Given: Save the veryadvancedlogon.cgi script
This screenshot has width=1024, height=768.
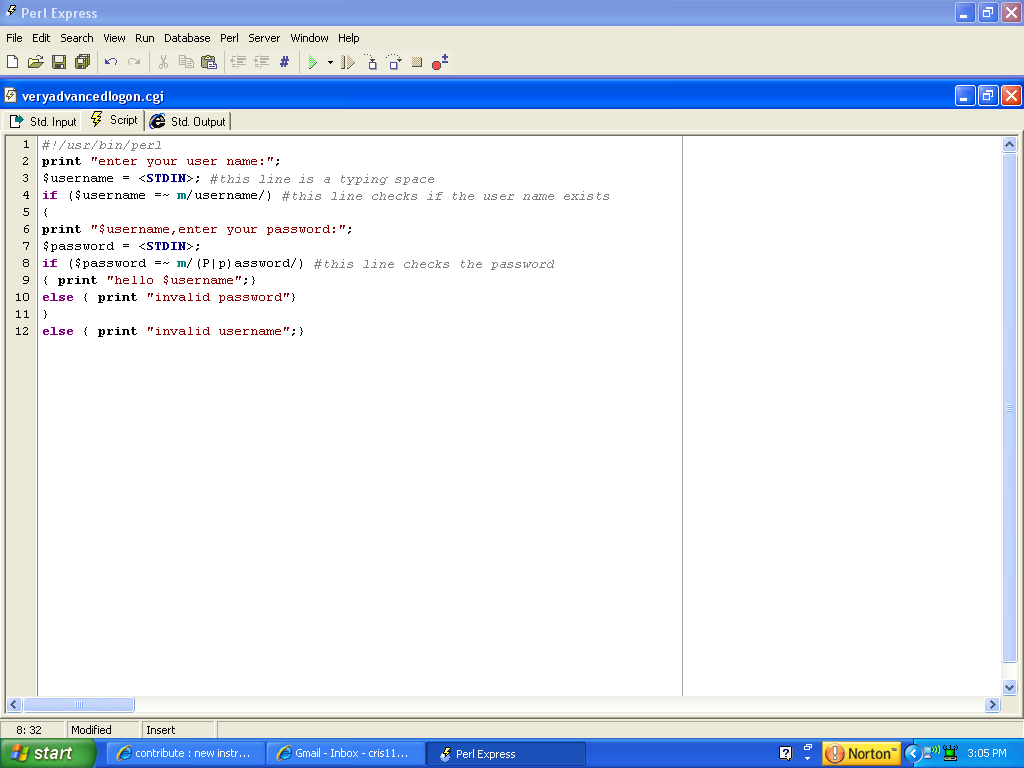Looking at the screenshot, I should point(58,61).
